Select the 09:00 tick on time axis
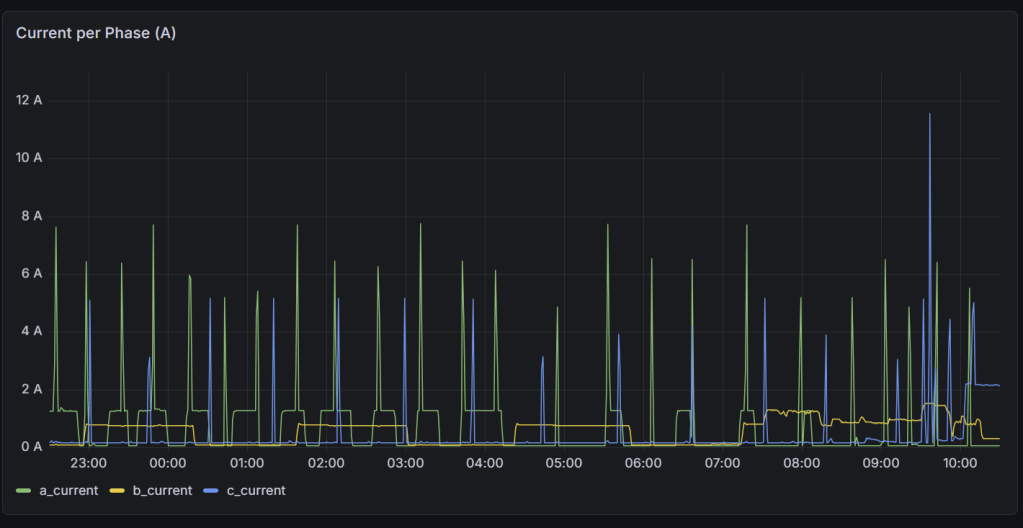The image size is (1023, 528). pos(881,464)
